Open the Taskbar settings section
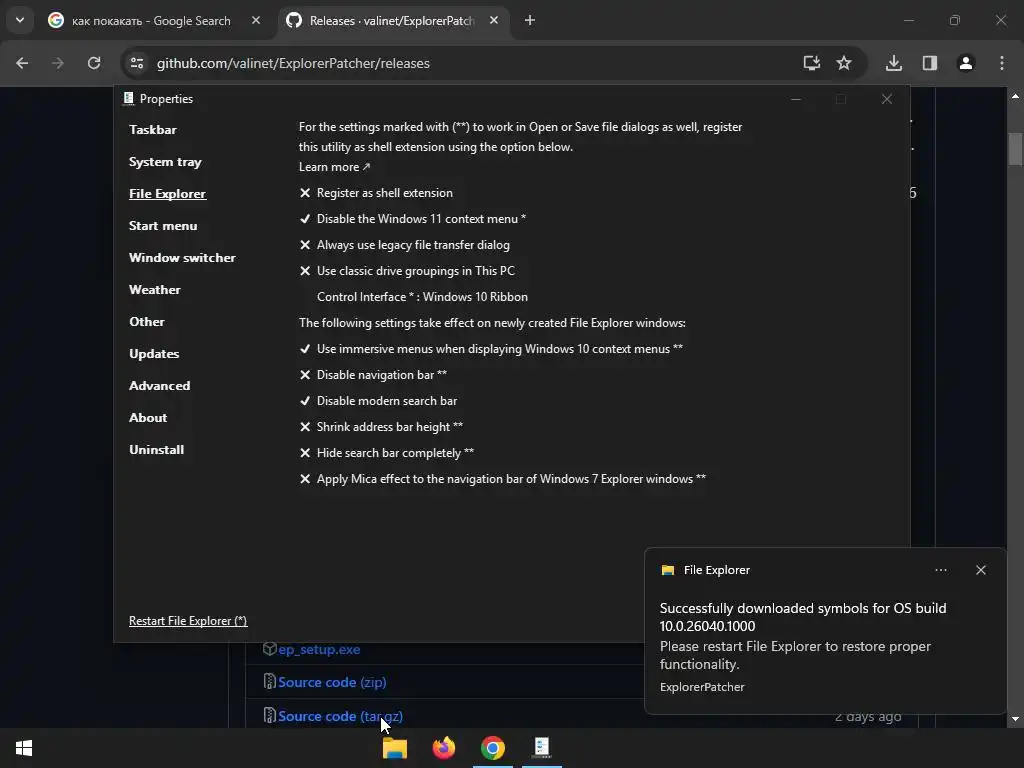 click(153, 129)
